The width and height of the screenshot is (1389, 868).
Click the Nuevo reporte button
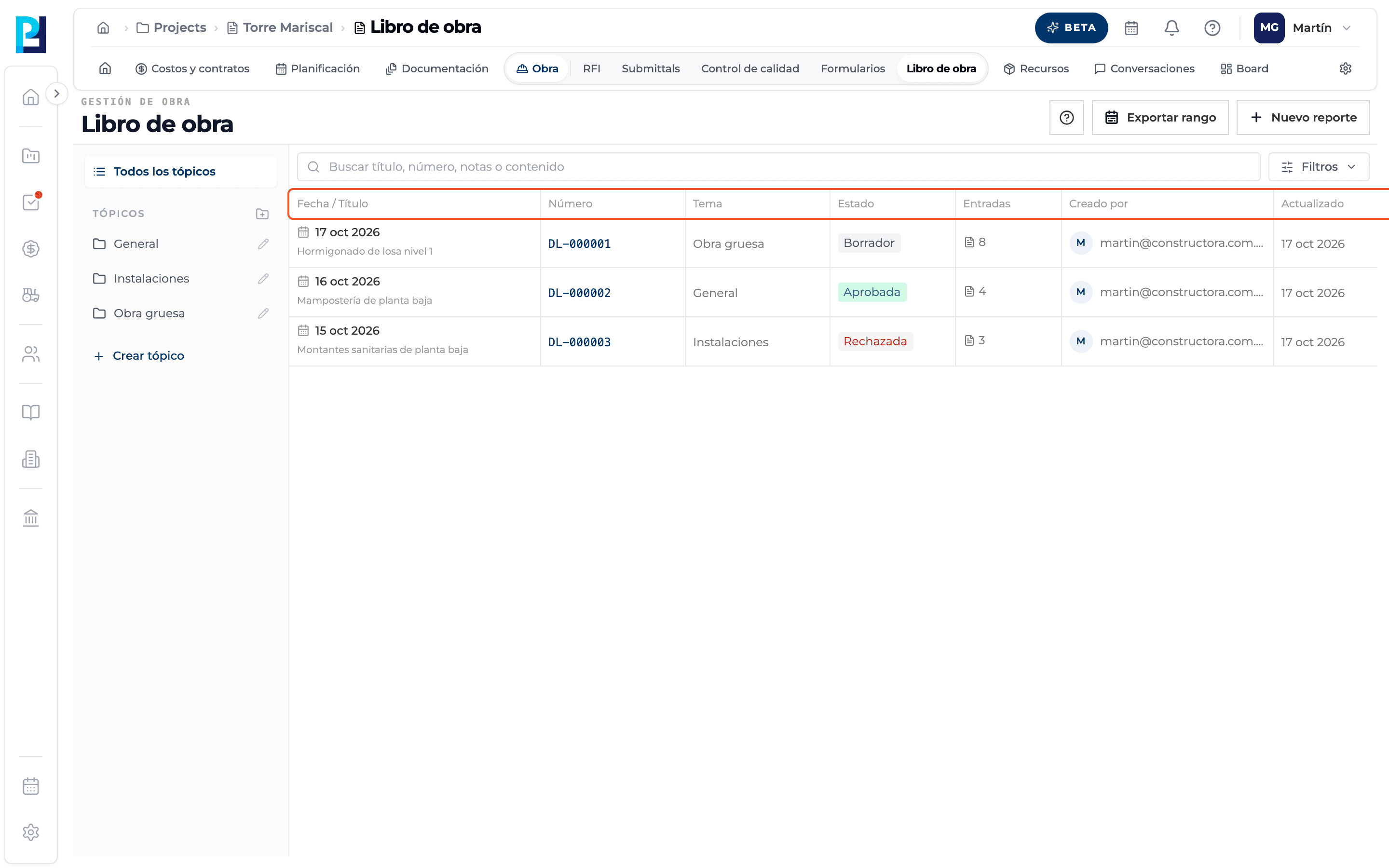1303,118
